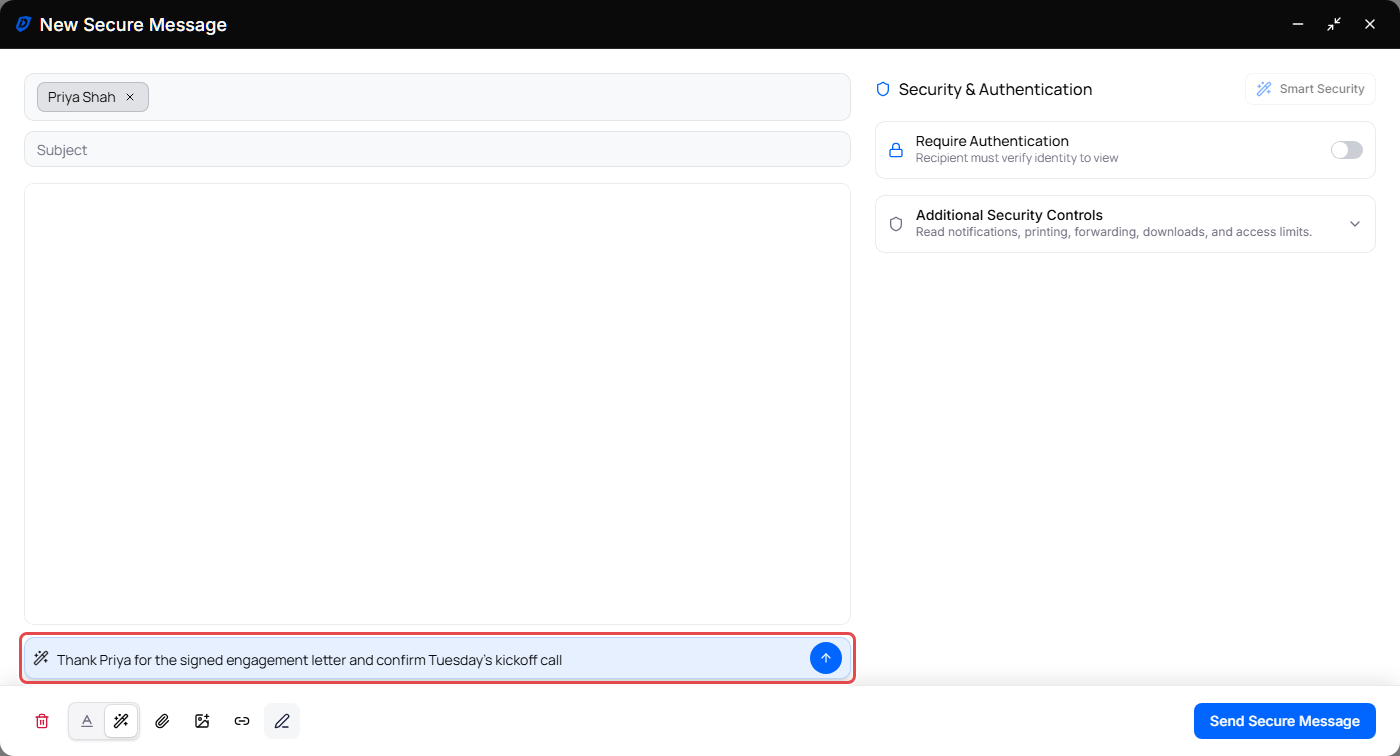Screen dimensions: 1400x756
Task: Insert a link using the chain icon
Action: [x=242, y=721]
